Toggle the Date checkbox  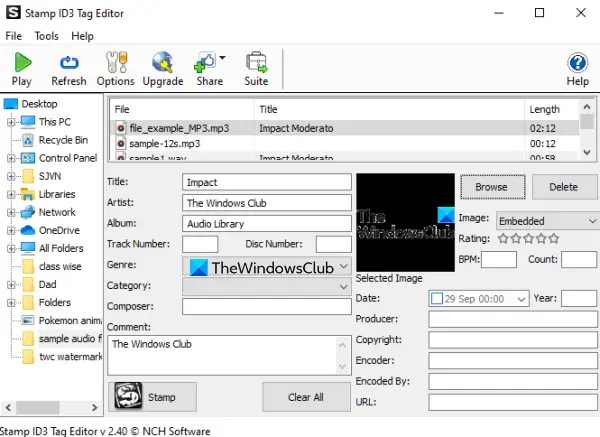[437, 298]
